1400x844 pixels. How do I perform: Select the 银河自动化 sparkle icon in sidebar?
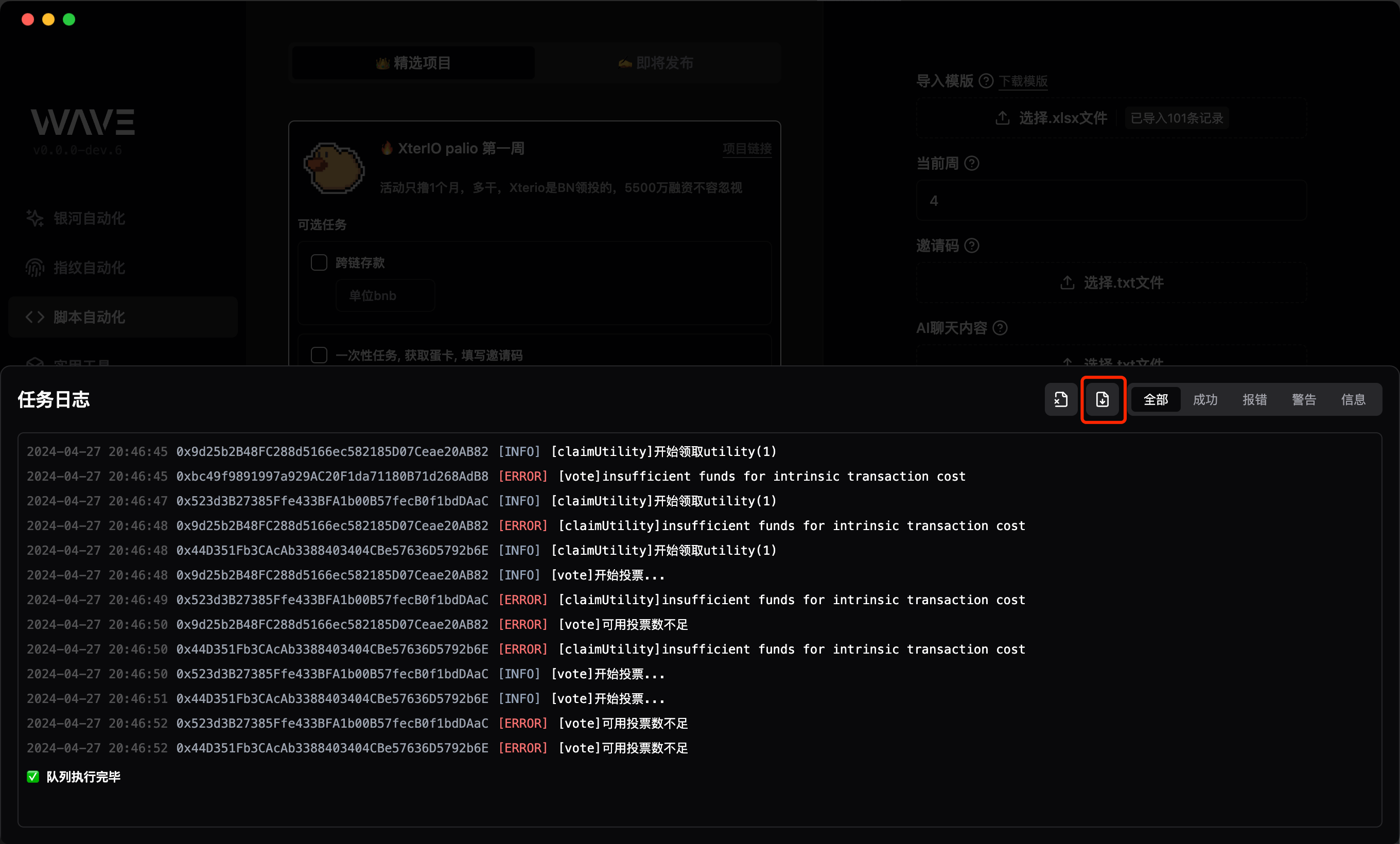pyautogui.click(x=34, y=218)
